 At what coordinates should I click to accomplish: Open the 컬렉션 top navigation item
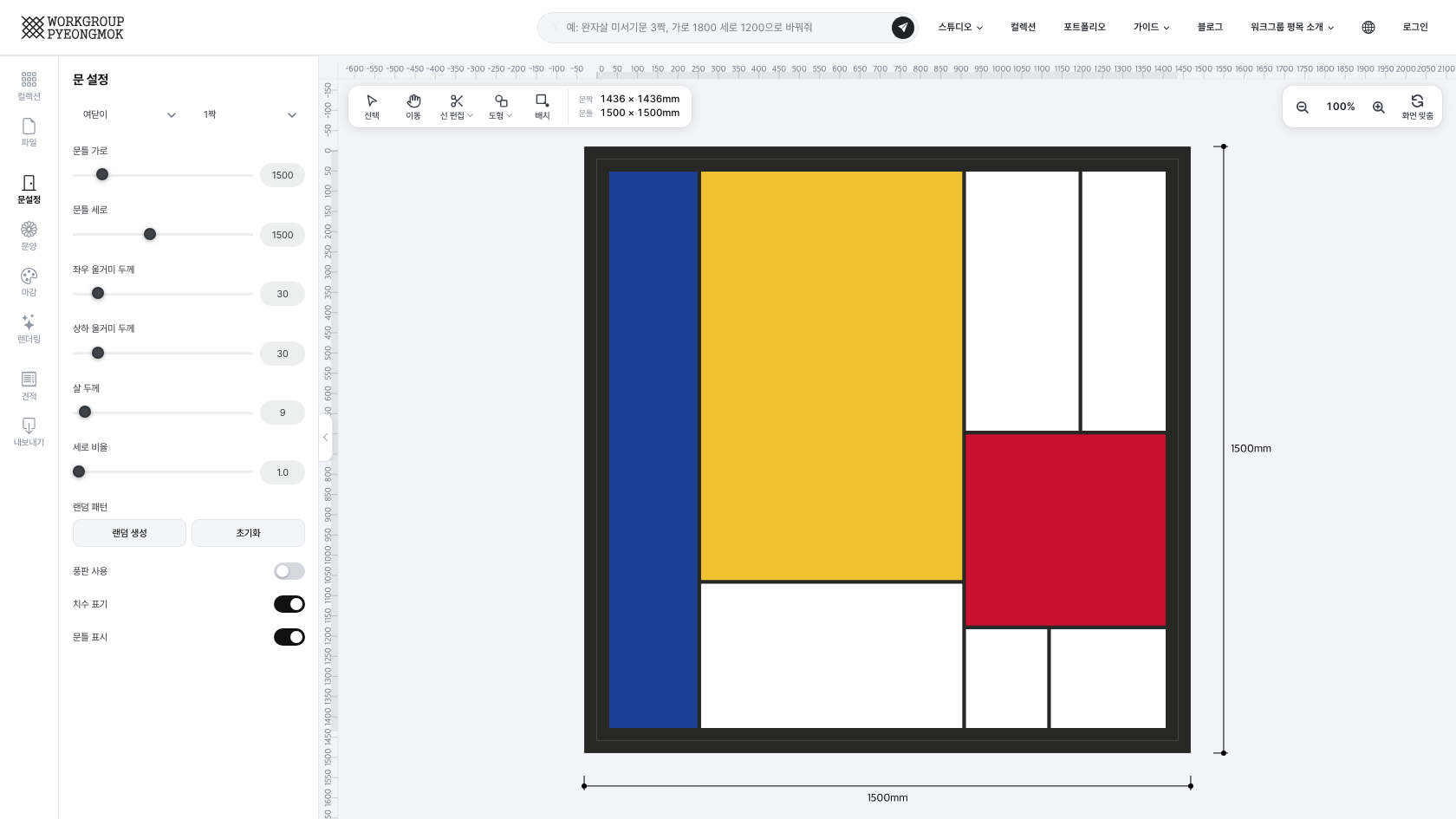tap(1023, 28)
